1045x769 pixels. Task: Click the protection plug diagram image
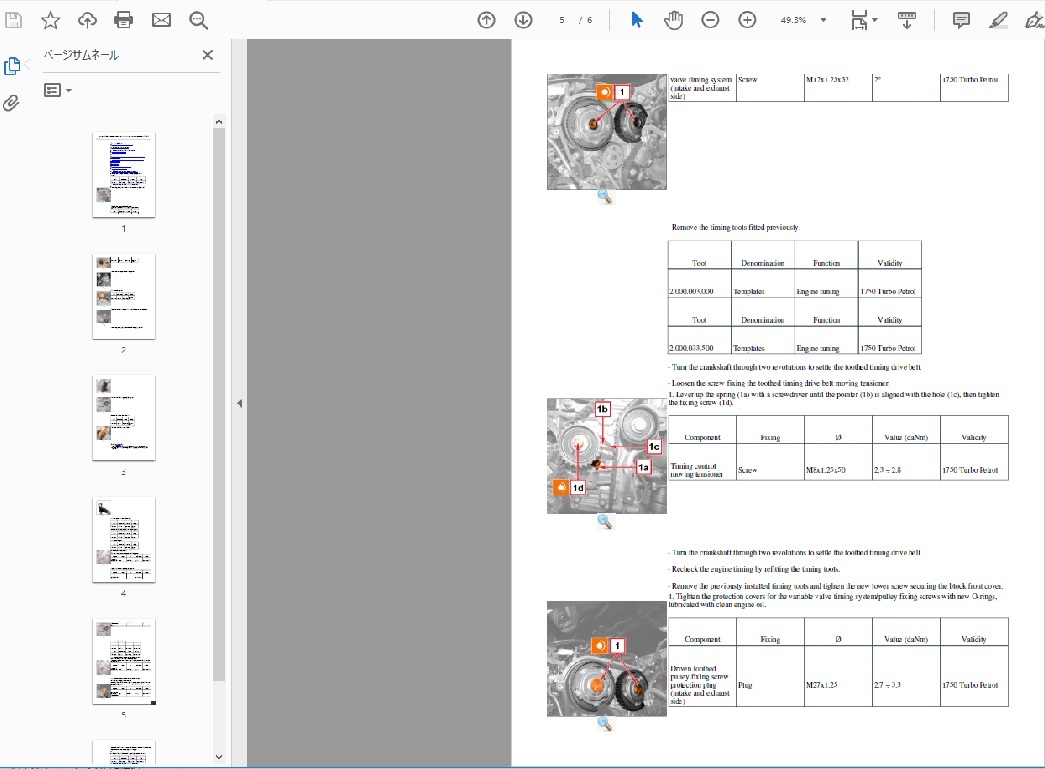[606, 659]
